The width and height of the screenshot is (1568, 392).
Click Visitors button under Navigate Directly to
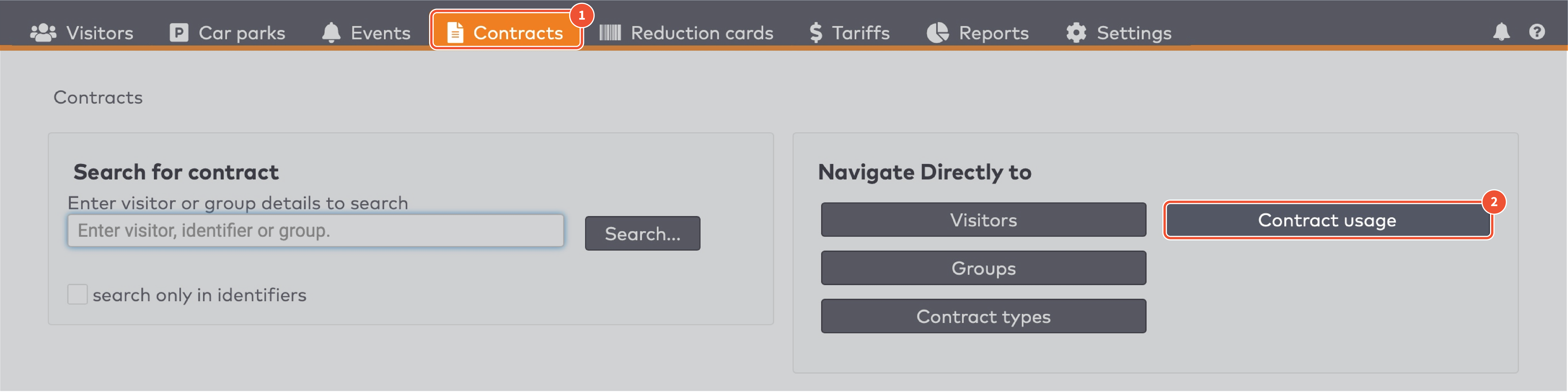coord(983,220)
